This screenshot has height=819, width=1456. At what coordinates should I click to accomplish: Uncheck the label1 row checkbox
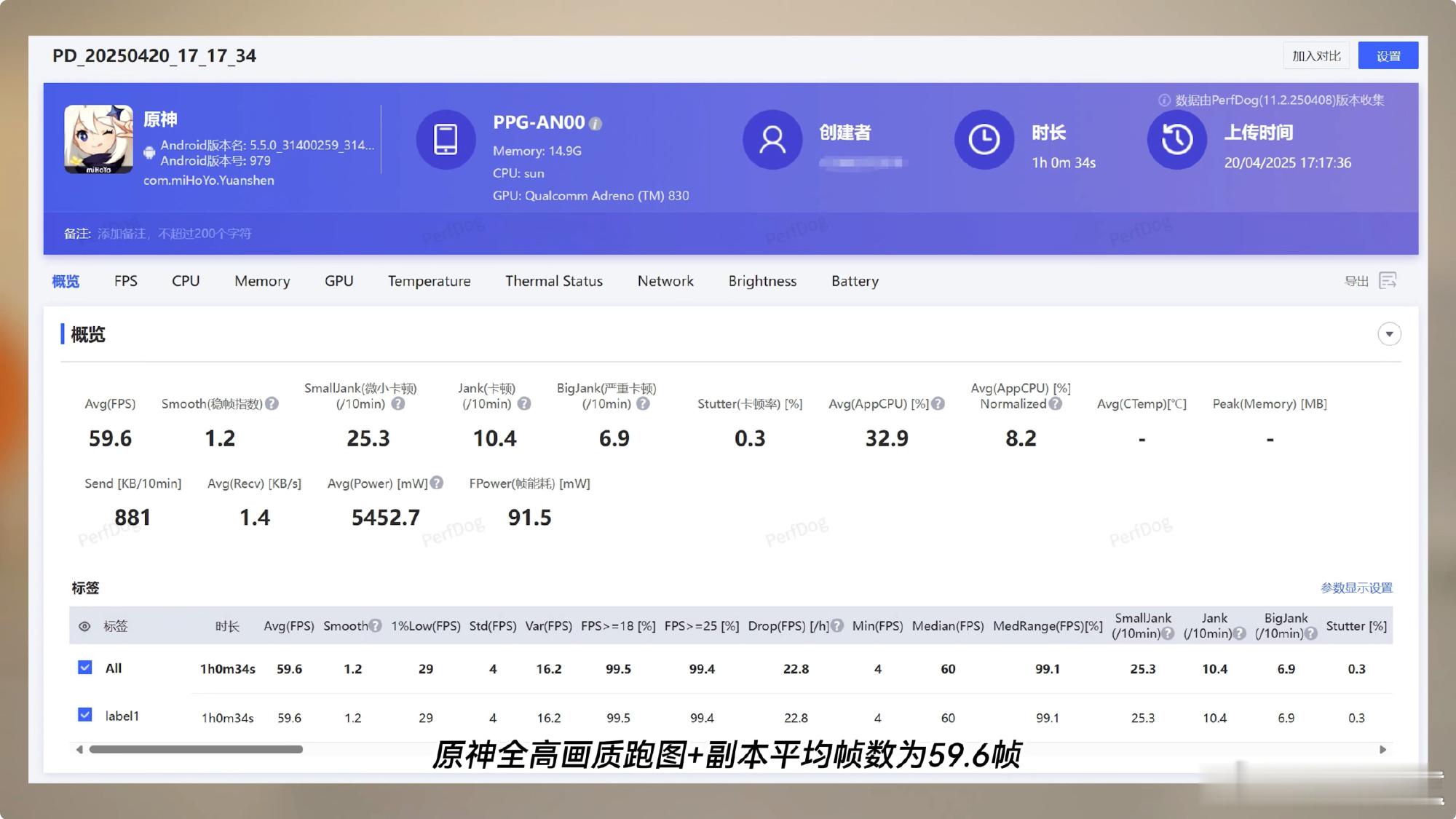coord(85,715)
